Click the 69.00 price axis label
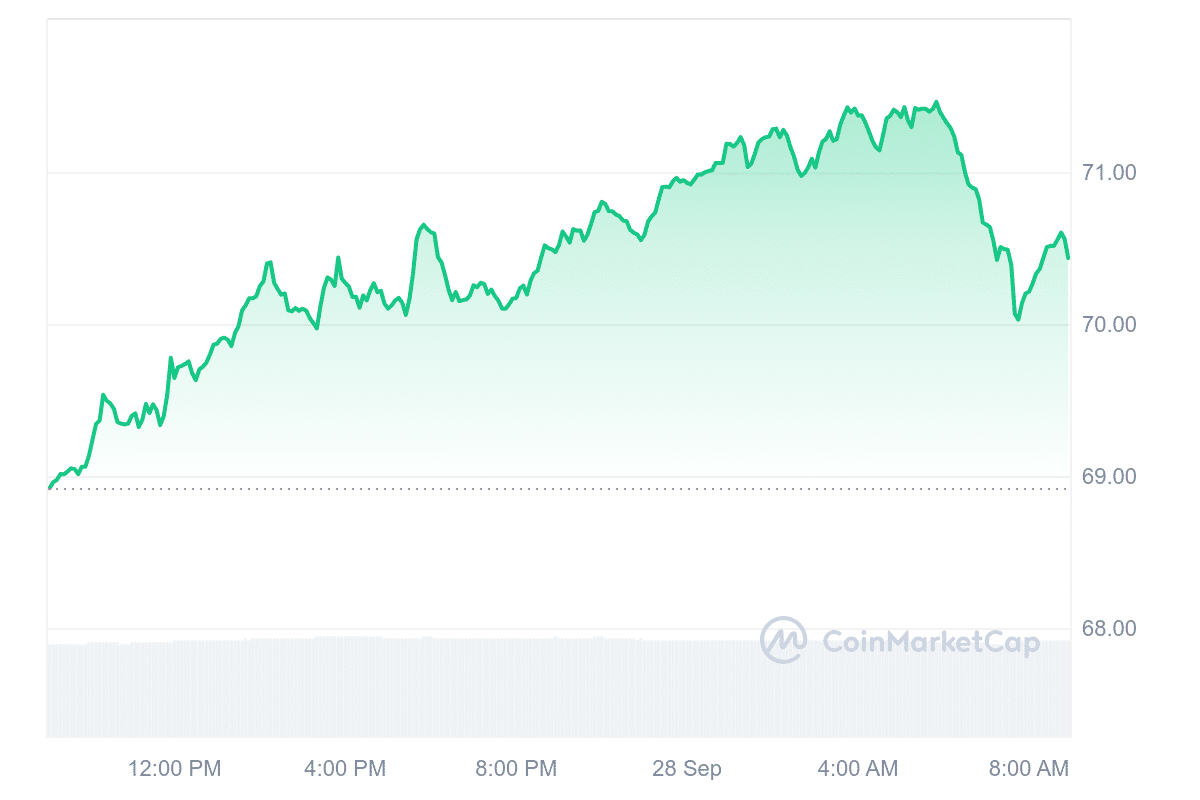This screenshot has width=1200, height=800. point(1110,477)
